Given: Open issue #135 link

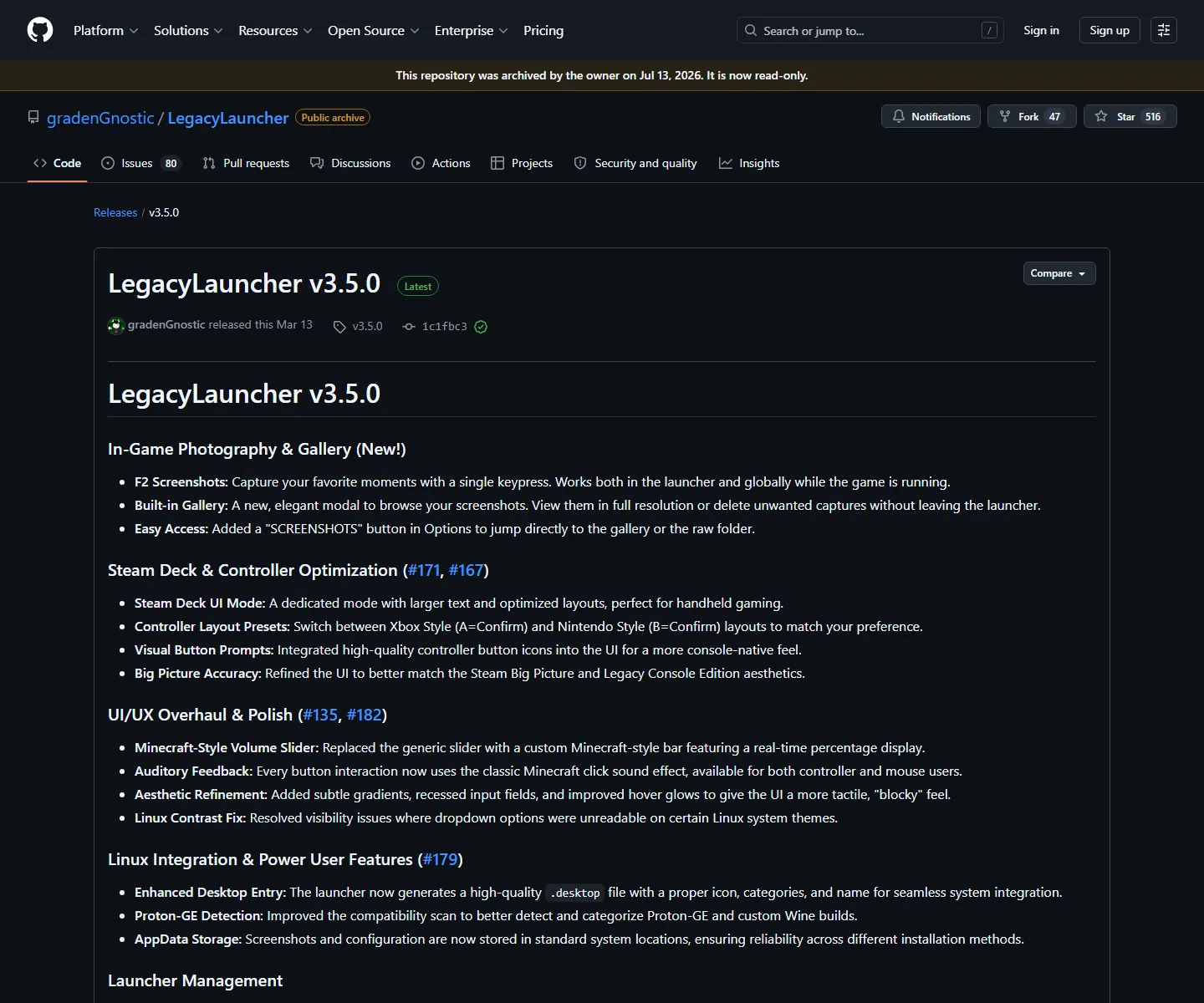Looking at the screenshot, I should pyautogui.click(x=320, y=715).
